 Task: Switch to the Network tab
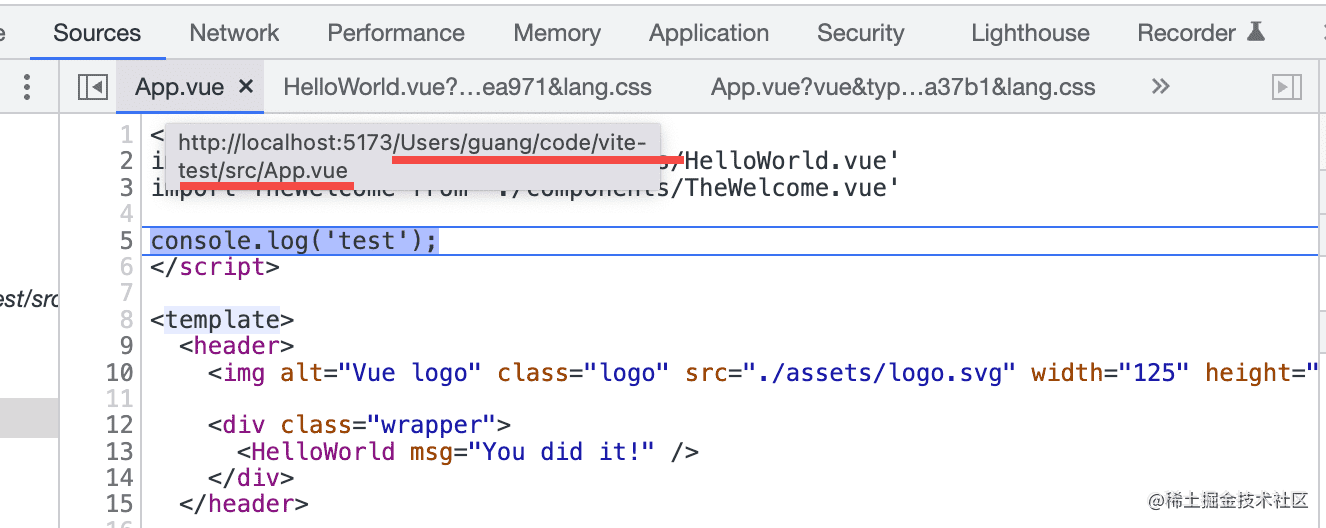coord(235,33)
